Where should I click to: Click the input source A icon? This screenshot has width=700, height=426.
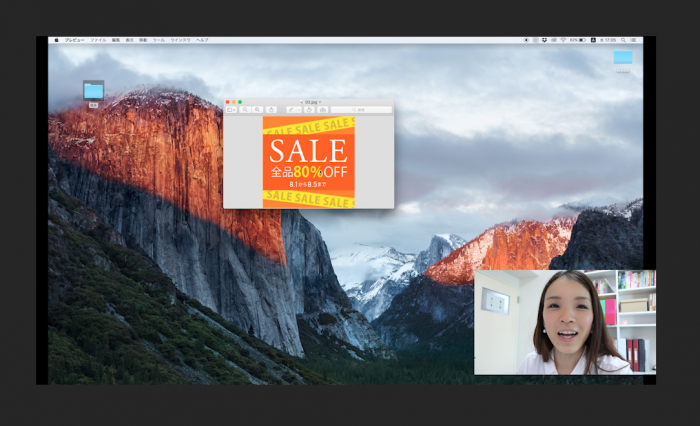[x=593, y=40]
